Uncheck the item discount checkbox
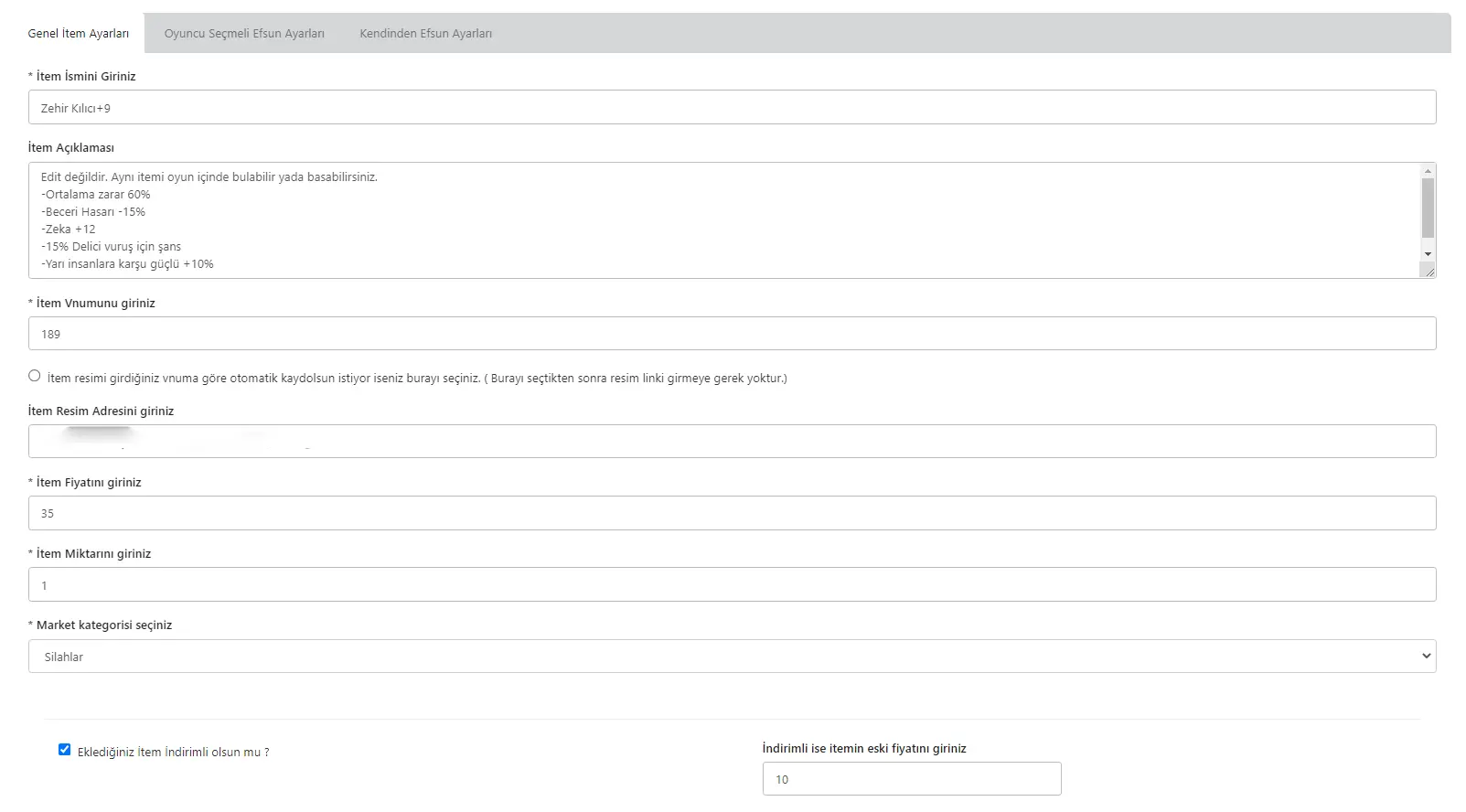The width and height of the screenshot is (1466, 812). 65,750
